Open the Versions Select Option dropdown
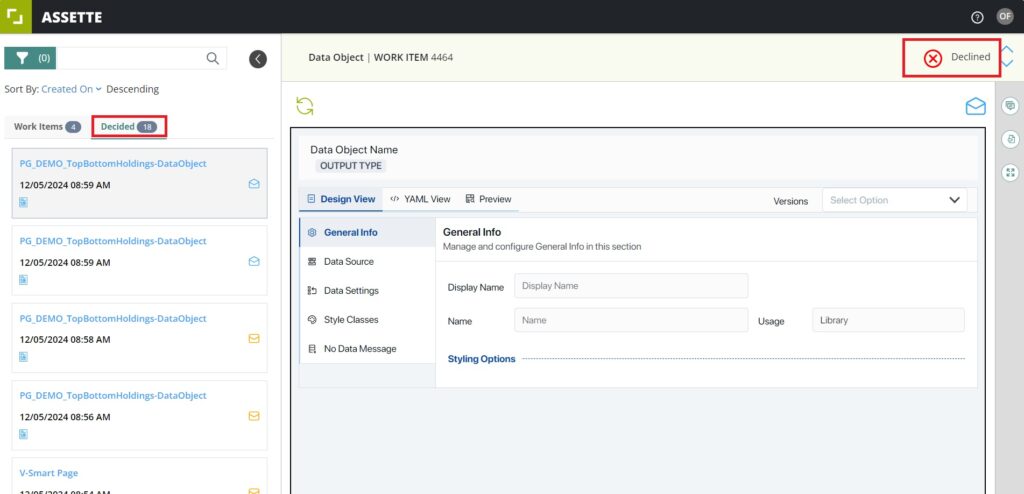The height and width of the screenshot is (494, 1024). [894, 200]
